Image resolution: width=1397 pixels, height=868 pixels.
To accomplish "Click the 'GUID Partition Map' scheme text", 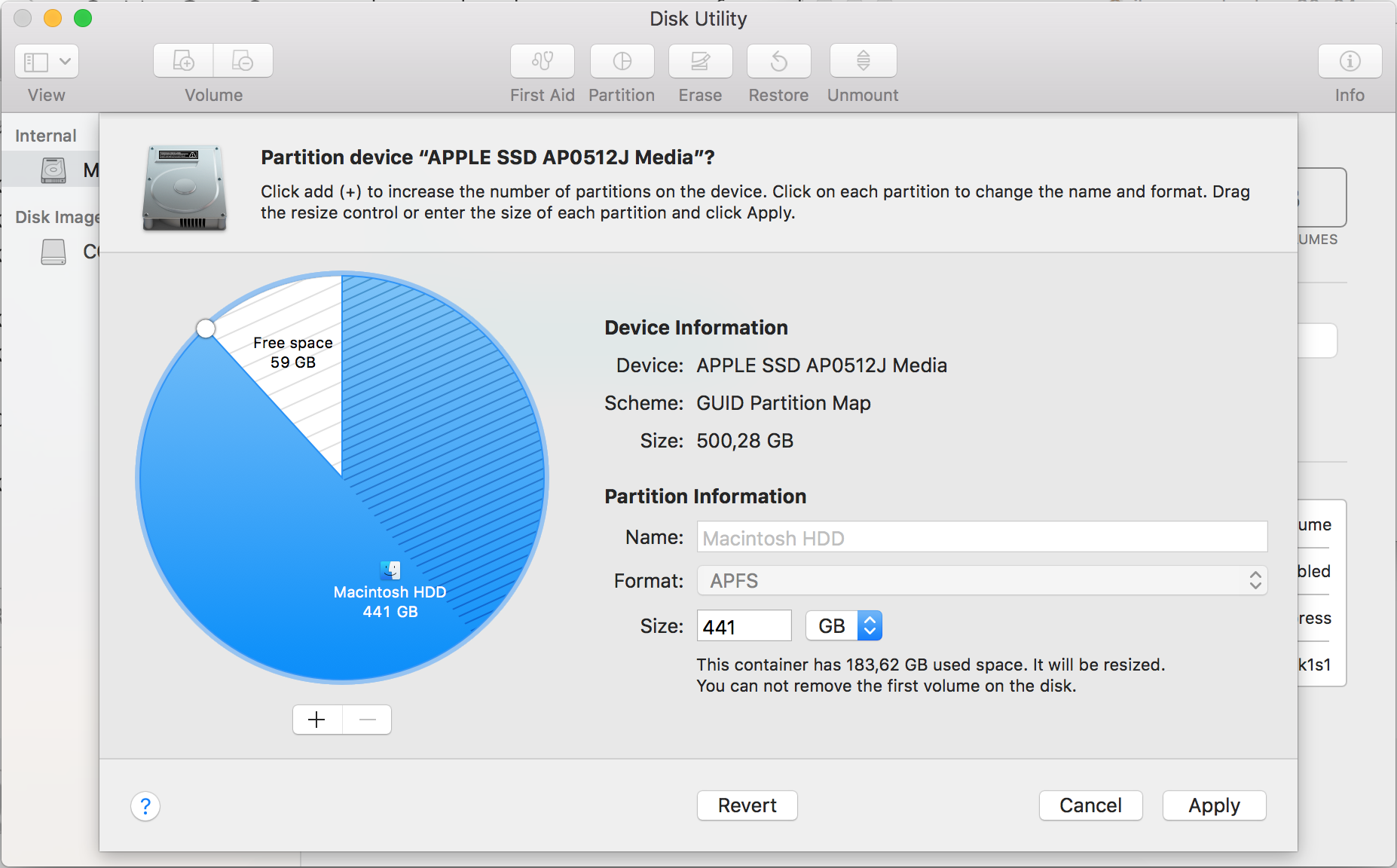I will tap(784, 403).
